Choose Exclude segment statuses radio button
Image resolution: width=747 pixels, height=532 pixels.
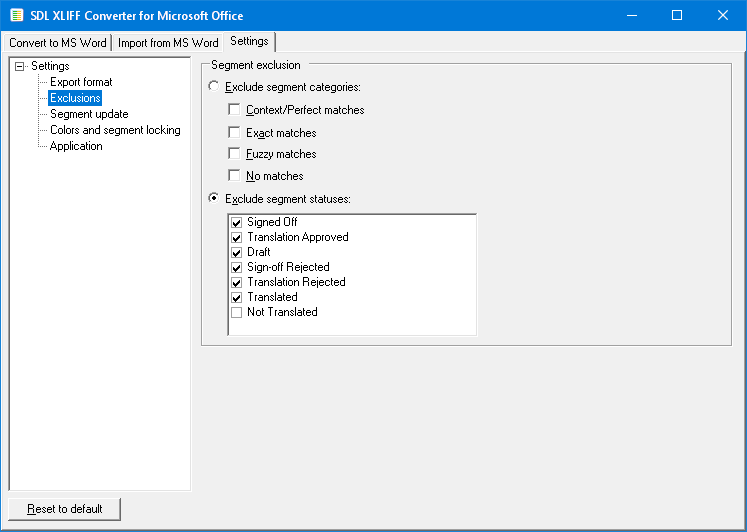(214, 198)
